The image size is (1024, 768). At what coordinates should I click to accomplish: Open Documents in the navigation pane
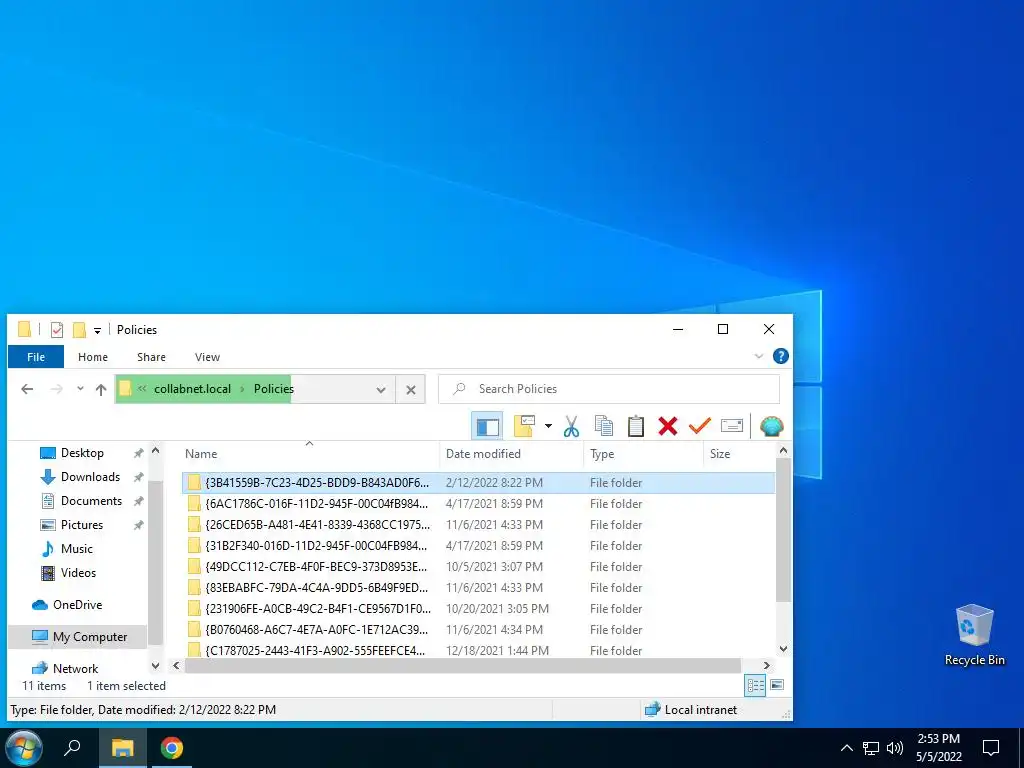tap(91, 501)
